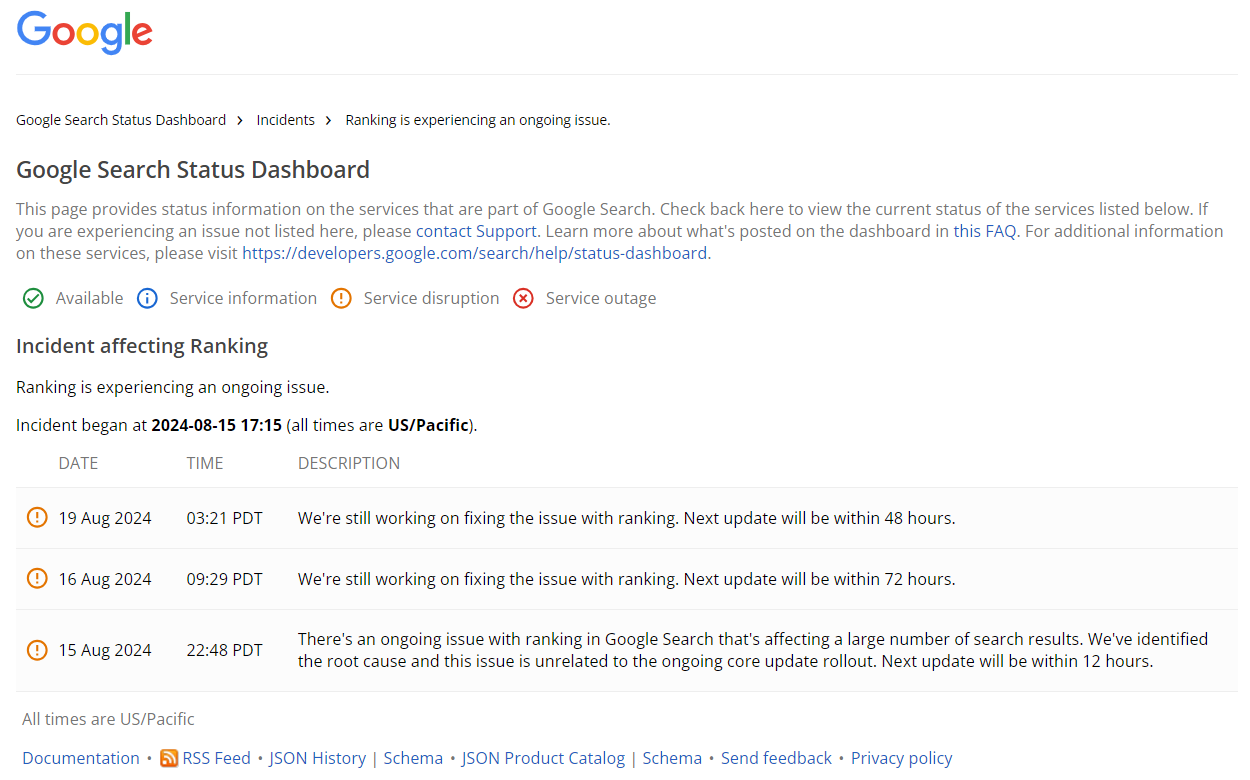Image resolution: width=1250 pixels, height=780 pixels.
Task: Open the Schema link after JSON History
Action: tap(413, 758)
